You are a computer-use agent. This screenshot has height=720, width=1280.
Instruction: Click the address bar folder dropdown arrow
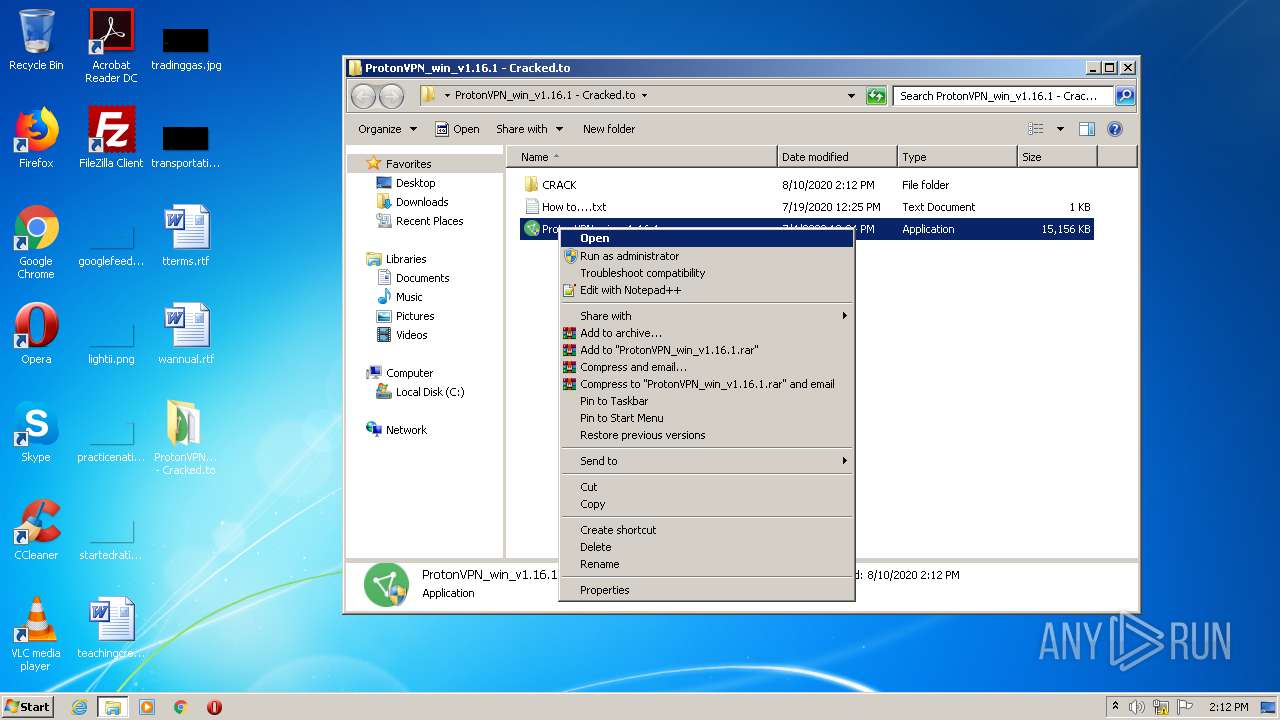tap(644, 96)
